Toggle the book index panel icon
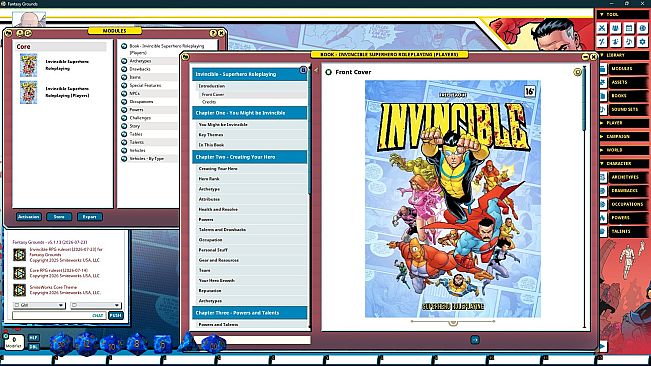This screenshot has width=651, height=366. coord(303,70)
